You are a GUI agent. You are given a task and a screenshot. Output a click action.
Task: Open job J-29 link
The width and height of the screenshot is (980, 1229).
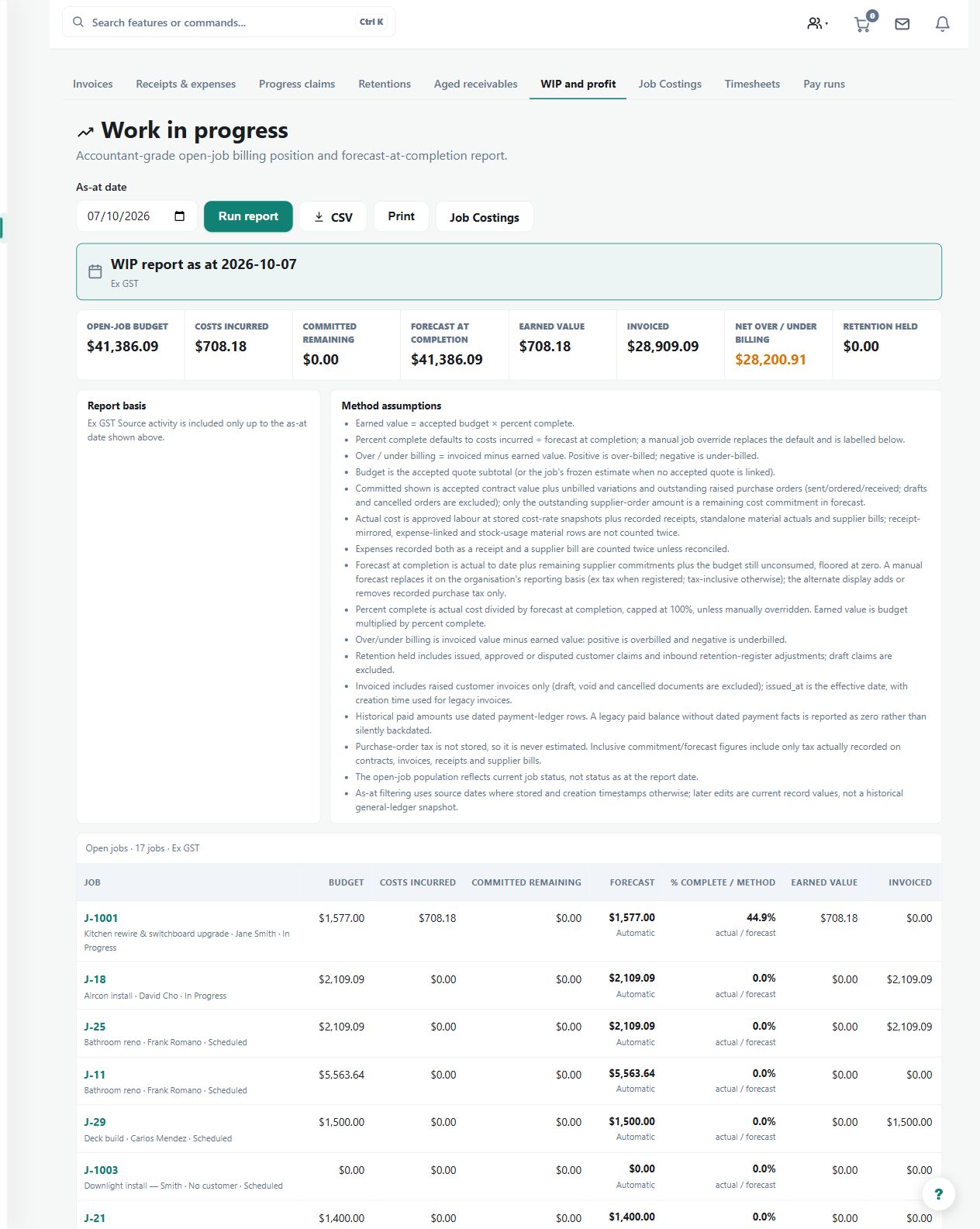pos(95,1122)
